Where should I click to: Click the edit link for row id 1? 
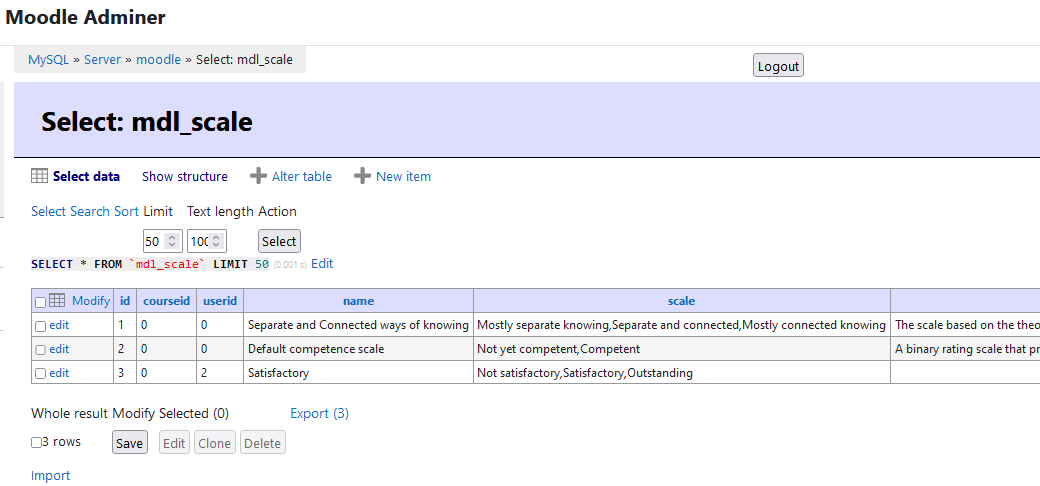click(59, 326)
